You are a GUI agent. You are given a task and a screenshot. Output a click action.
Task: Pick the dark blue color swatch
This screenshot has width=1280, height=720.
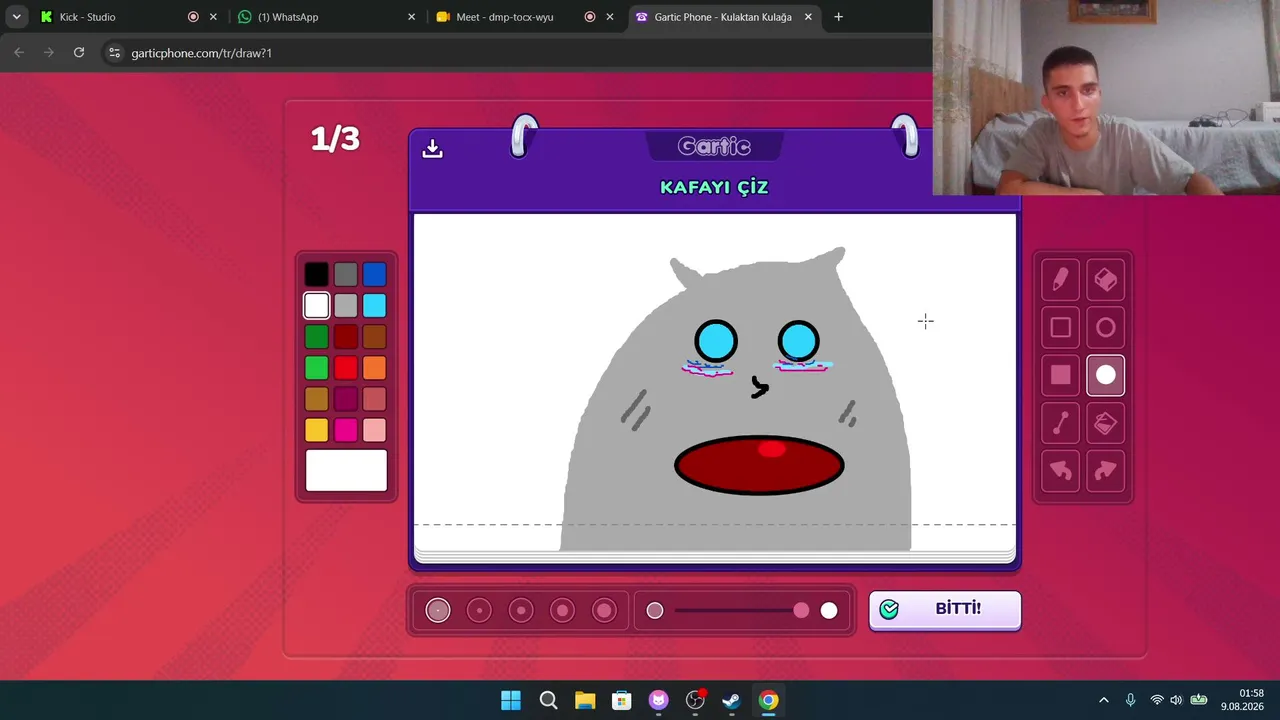(375, 274)
